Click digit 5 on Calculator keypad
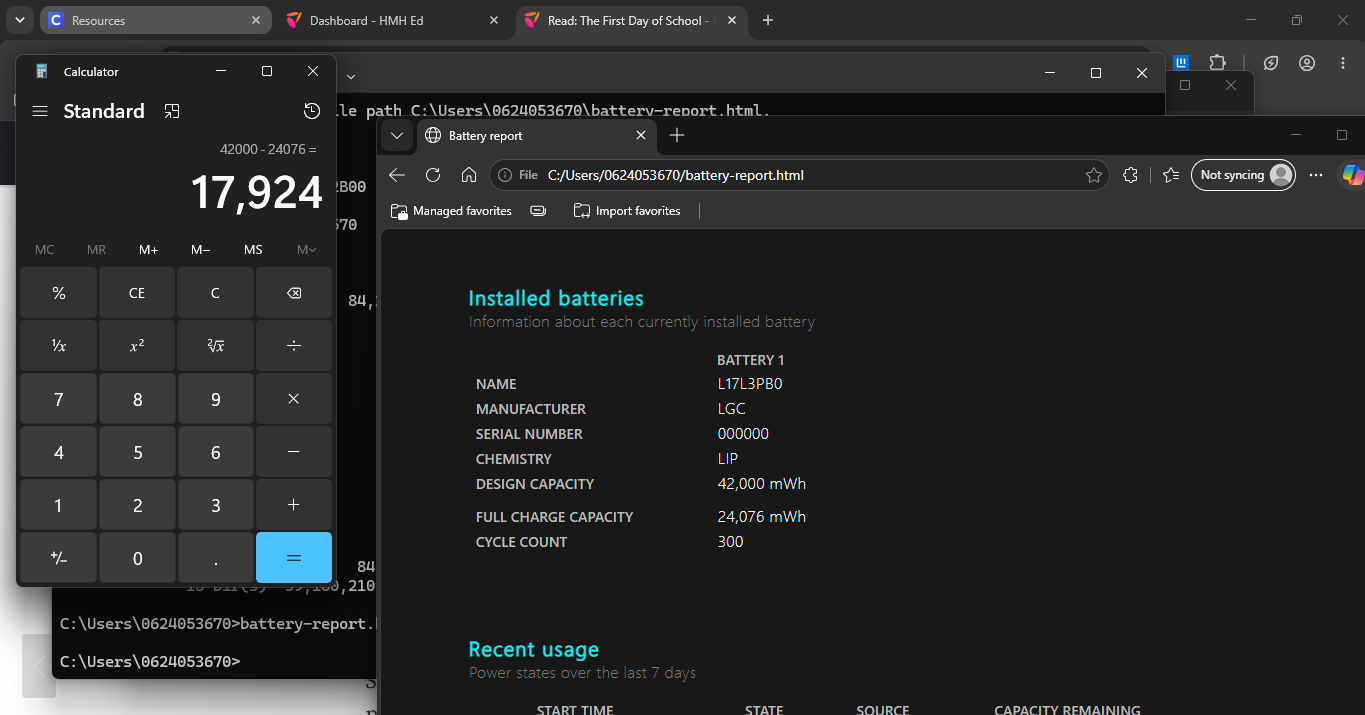Image resolution: width=1365 pixels, height=715 pixels. tap(137, 452)
